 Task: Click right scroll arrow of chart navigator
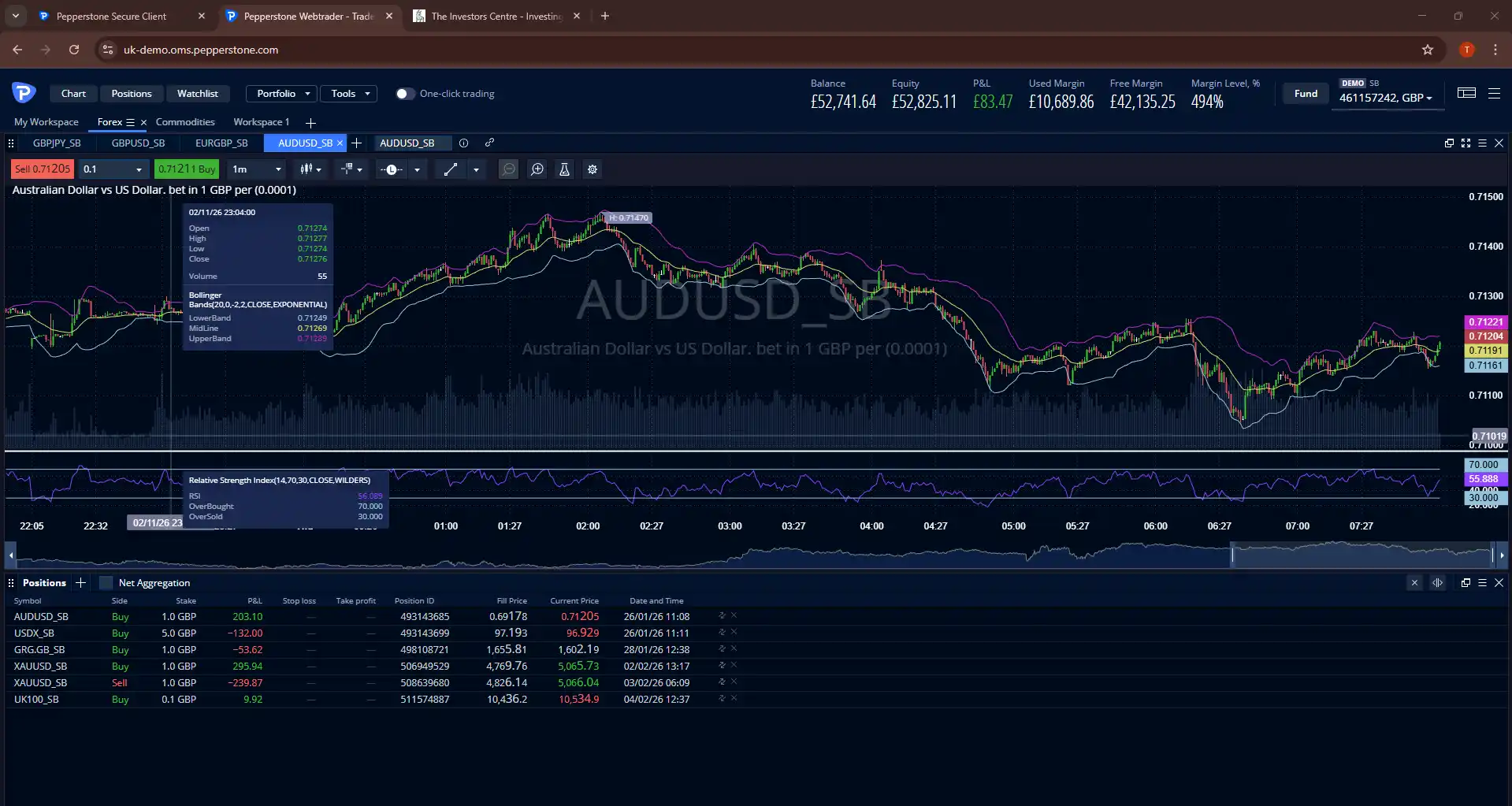1502,555
